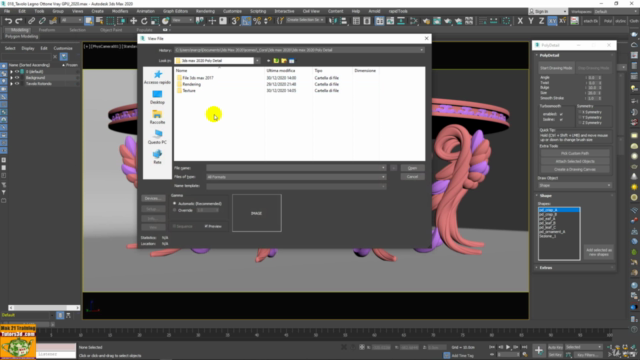Click Create New Folder icon in View File
Screen dimensions: 640x360
284,61
